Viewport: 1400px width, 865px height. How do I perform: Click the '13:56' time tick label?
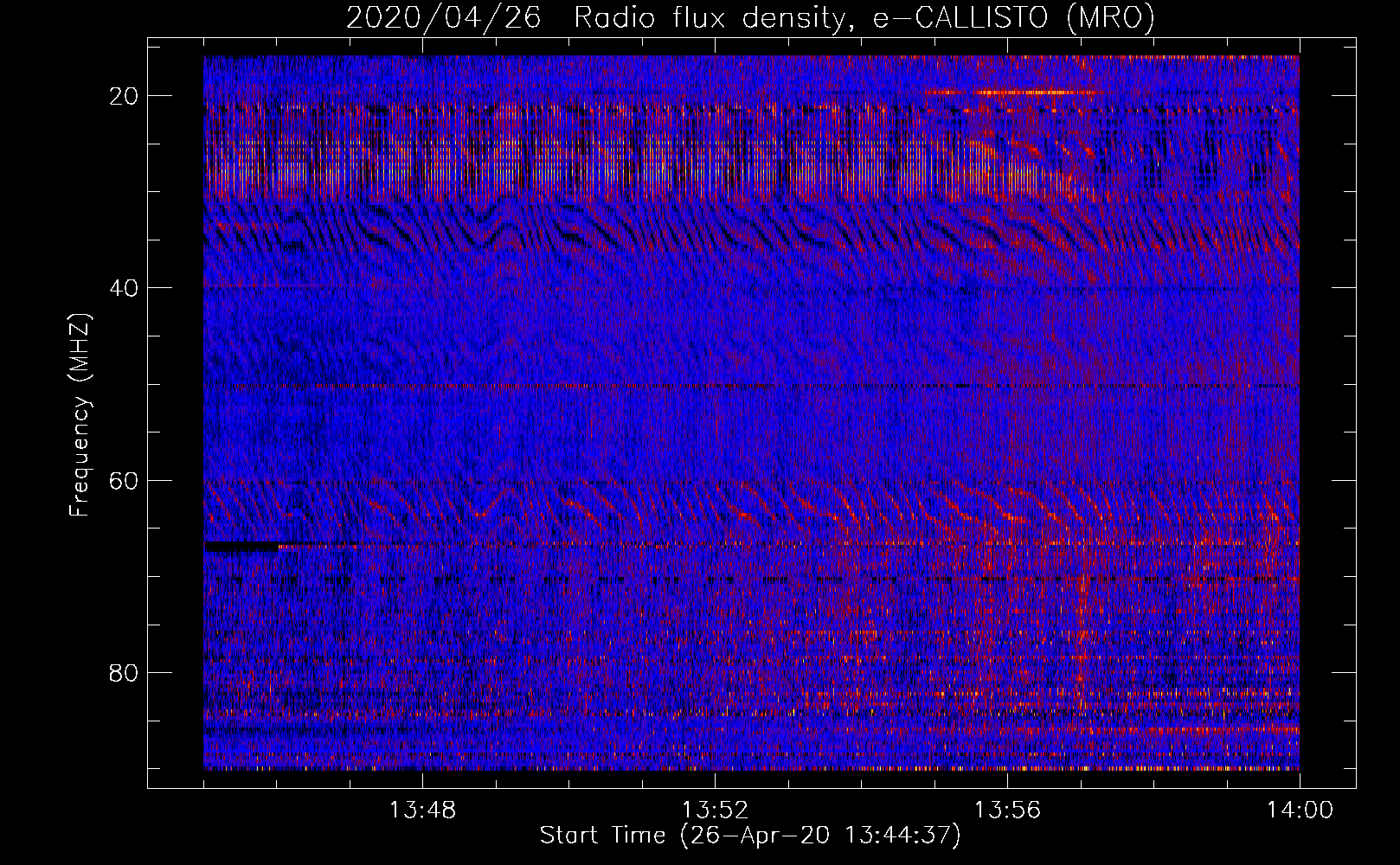[x=1007, y=811]
